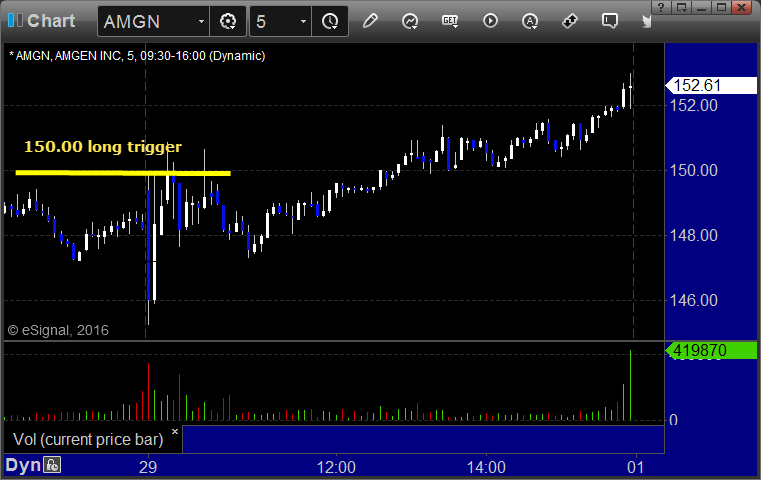The image size is (761, 480).
Task: Click the 148.00 price axis label
Action: pyautogui.click(x=694, y=235)
